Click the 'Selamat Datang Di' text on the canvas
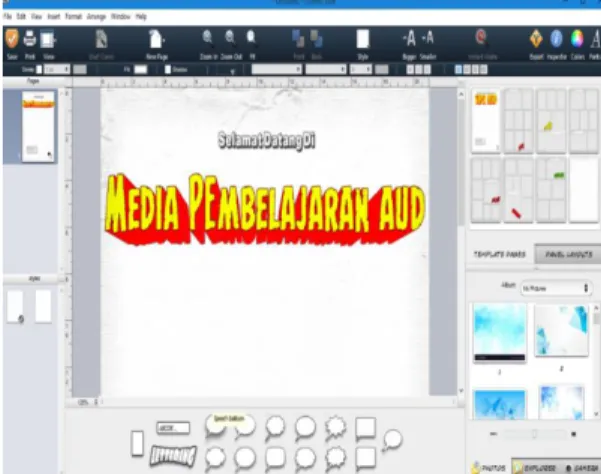This screenshot has height=474, width=601. [267, 141]
